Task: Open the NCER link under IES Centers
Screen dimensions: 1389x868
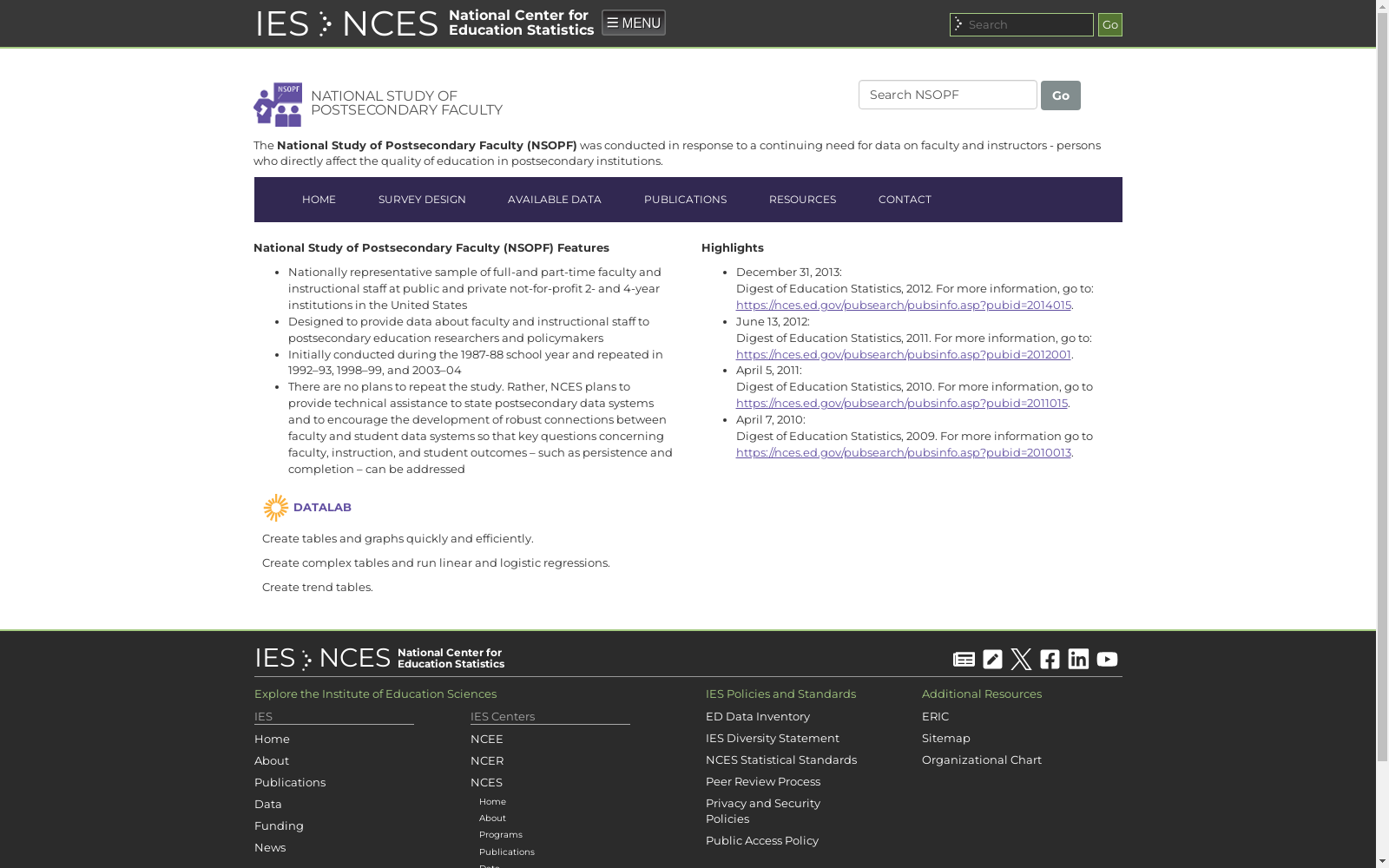Action: 487,760
